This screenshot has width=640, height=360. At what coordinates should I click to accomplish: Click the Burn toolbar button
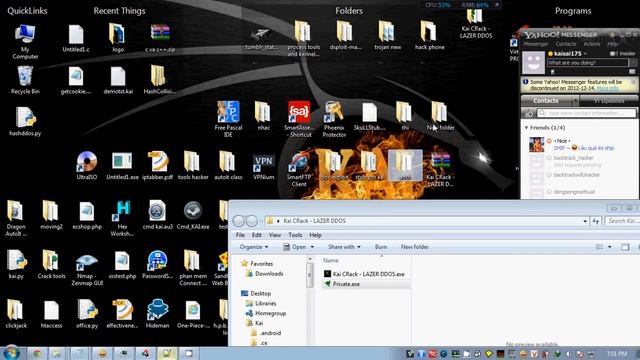tap(380, 247)
